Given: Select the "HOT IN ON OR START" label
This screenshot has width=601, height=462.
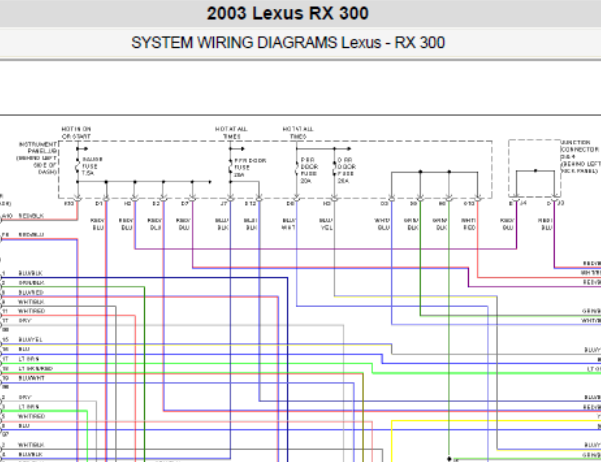Looking at the screenshot, I should pos(76,133).
